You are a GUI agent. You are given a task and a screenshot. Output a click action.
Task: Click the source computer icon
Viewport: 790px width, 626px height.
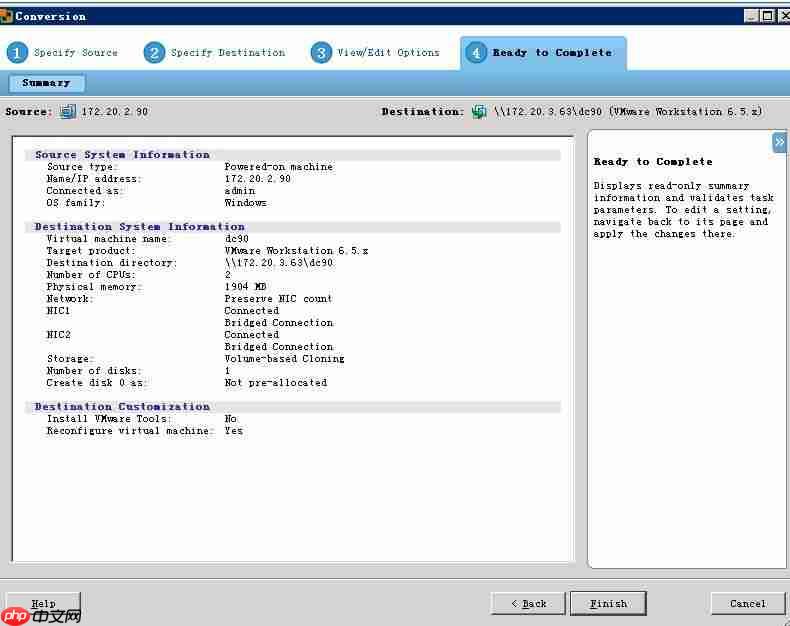[68, 111]
